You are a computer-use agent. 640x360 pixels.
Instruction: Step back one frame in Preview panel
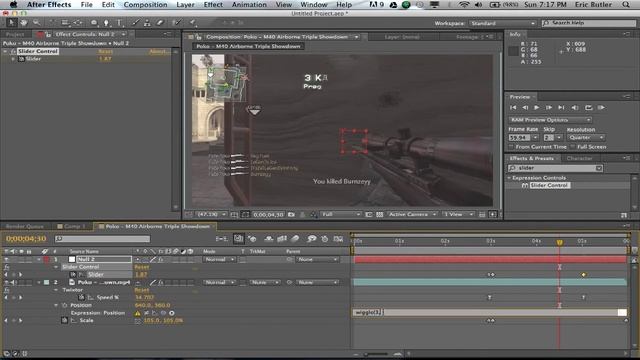(x=525, y=108)
